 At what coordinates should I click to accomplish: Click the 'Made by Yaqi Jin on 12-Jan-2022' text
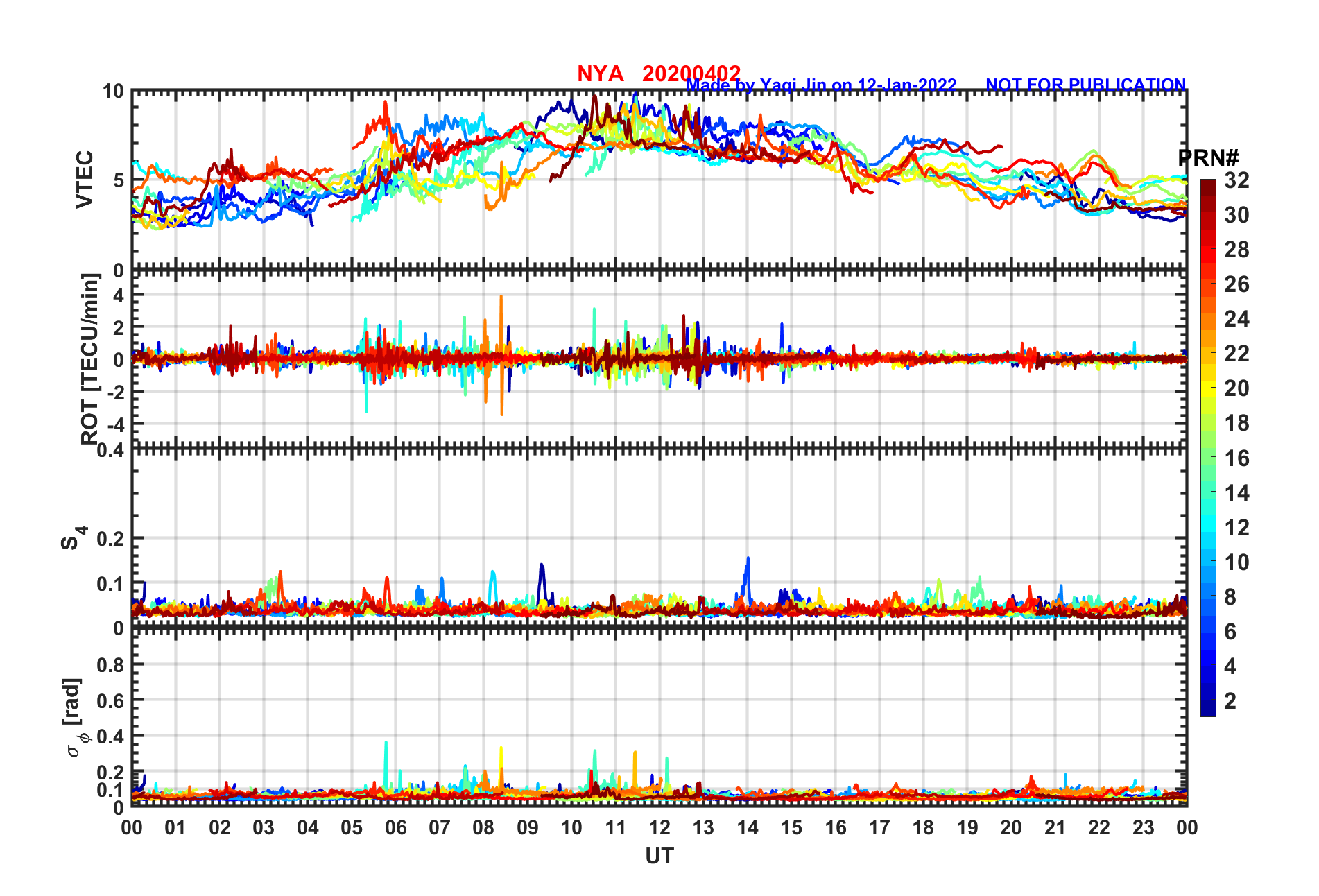[x=822, y=85]
